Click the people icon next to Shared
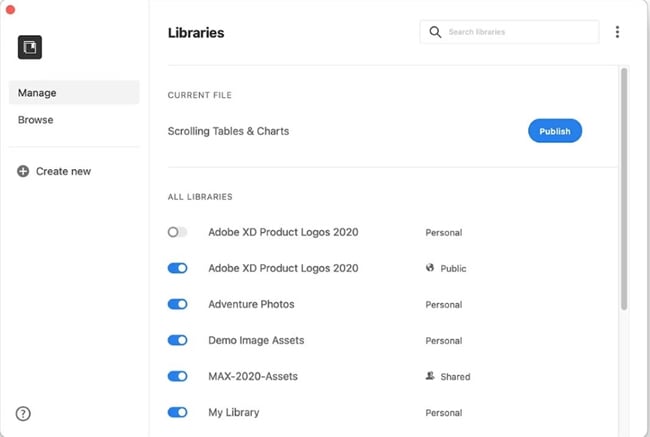The image size is (650, 437). (x=430, y=376)
